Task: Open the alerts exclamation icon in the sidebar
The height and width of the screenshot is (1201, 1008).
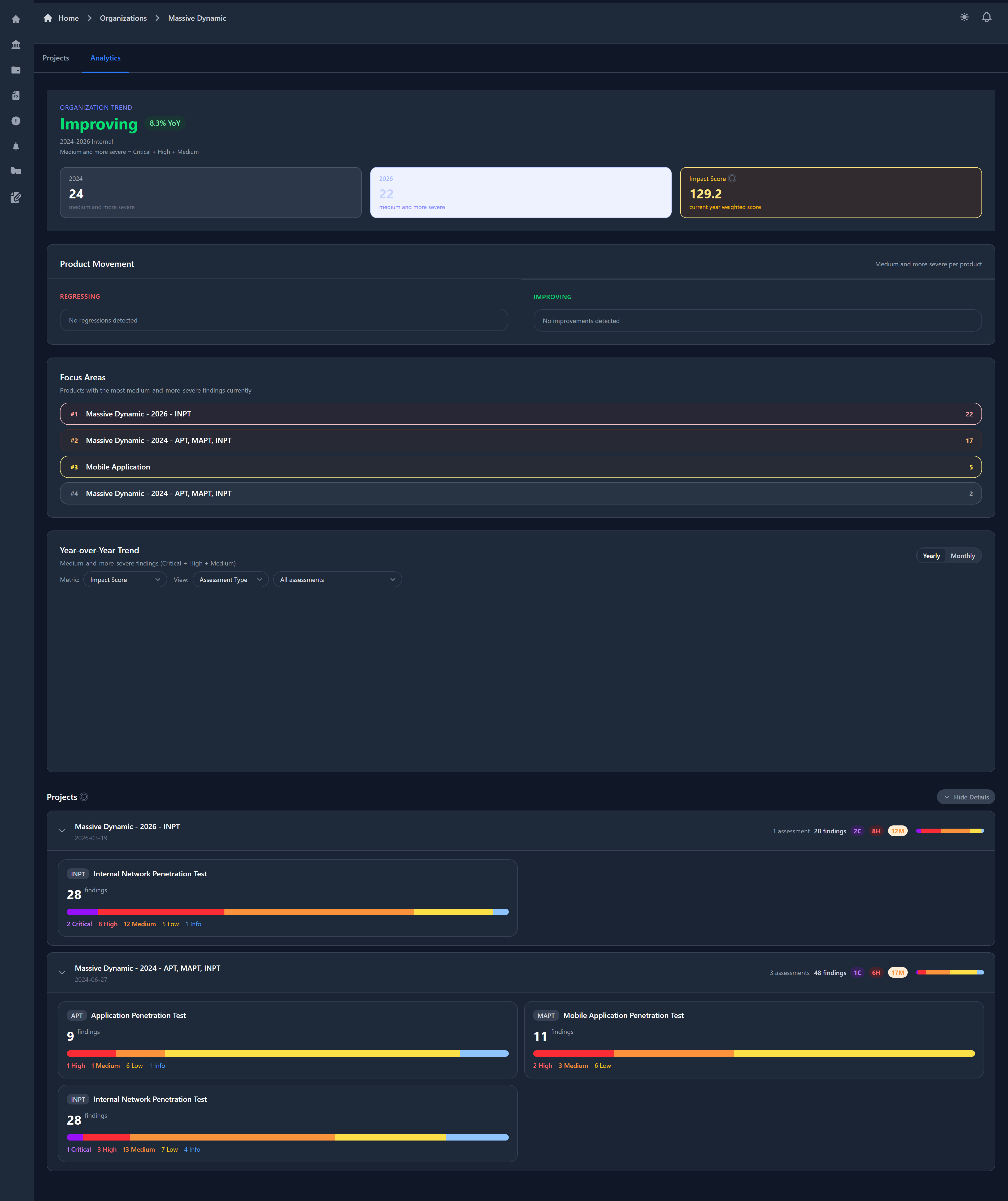Action: coord(15,121)
